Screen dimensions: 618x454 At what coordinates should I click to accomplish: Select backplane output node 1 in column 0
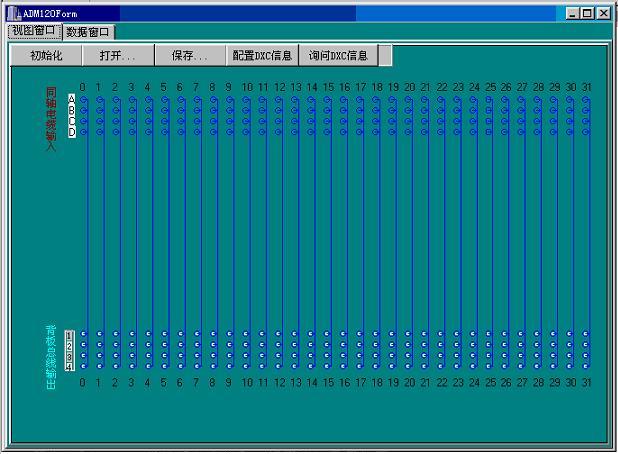tap(83, 334)
